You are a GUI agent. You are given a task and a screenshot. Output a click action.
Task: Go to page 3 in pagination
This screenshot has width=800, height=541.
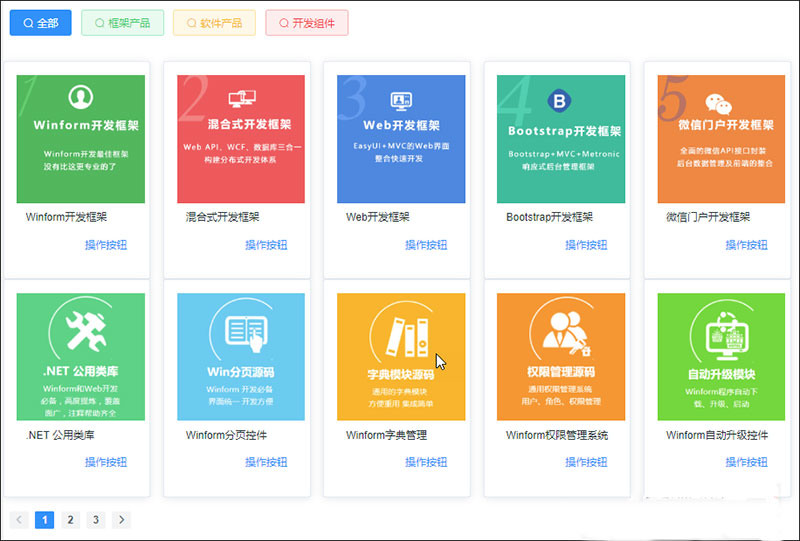96,520
